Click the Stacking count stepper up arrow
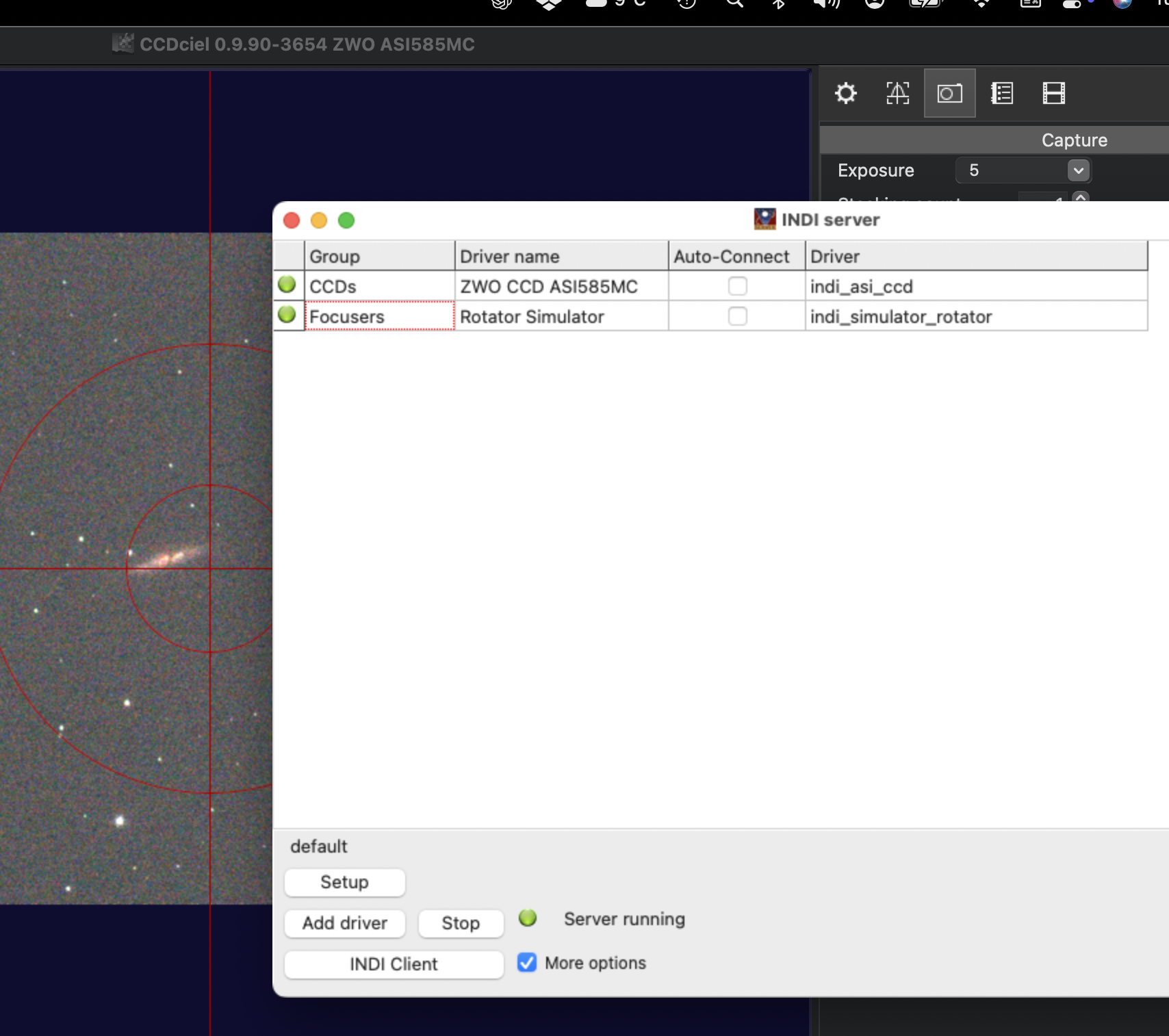Viewport: 1169px width, 1036px height. coord(1081,197)
